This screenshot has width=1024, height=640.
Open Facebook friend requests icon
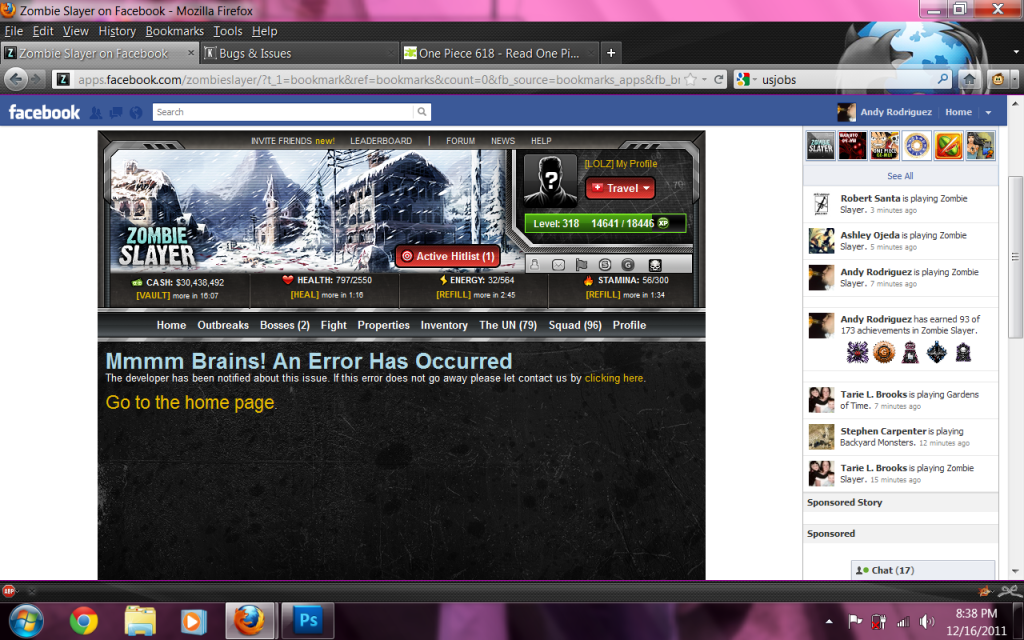tap(95, 112)
